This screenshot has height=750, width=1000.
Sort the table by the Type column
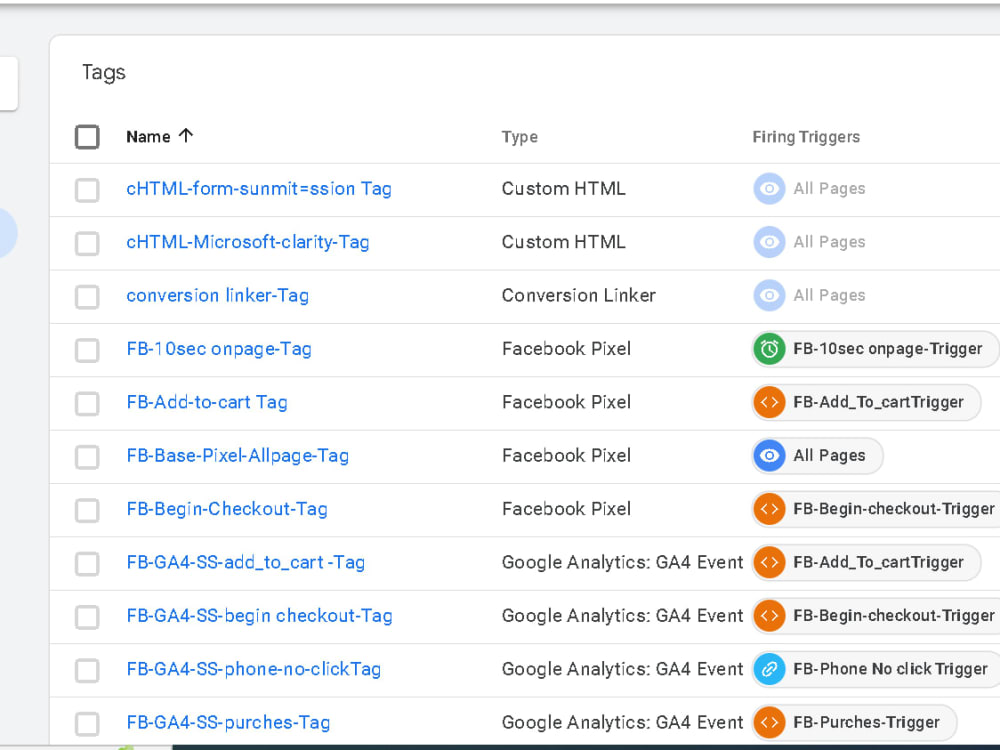coord(519,136)
